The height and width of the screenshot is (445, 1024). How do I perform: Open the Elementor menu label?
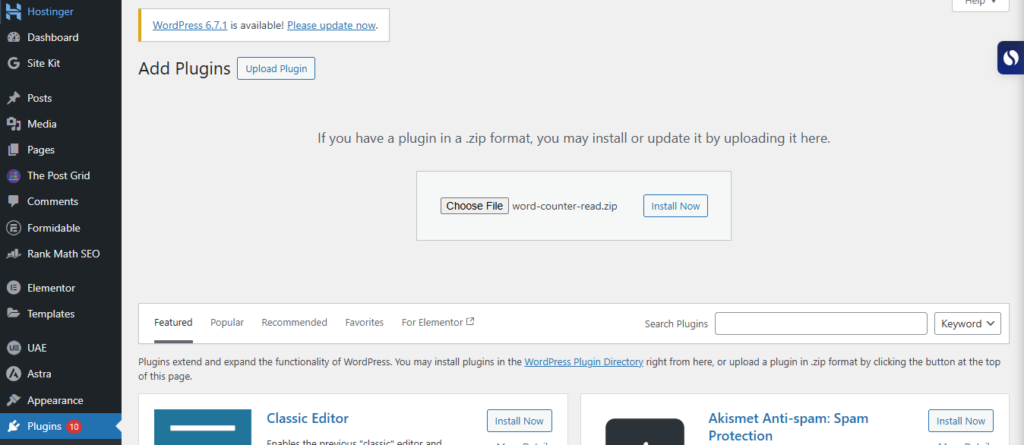[x=51, y=288]
